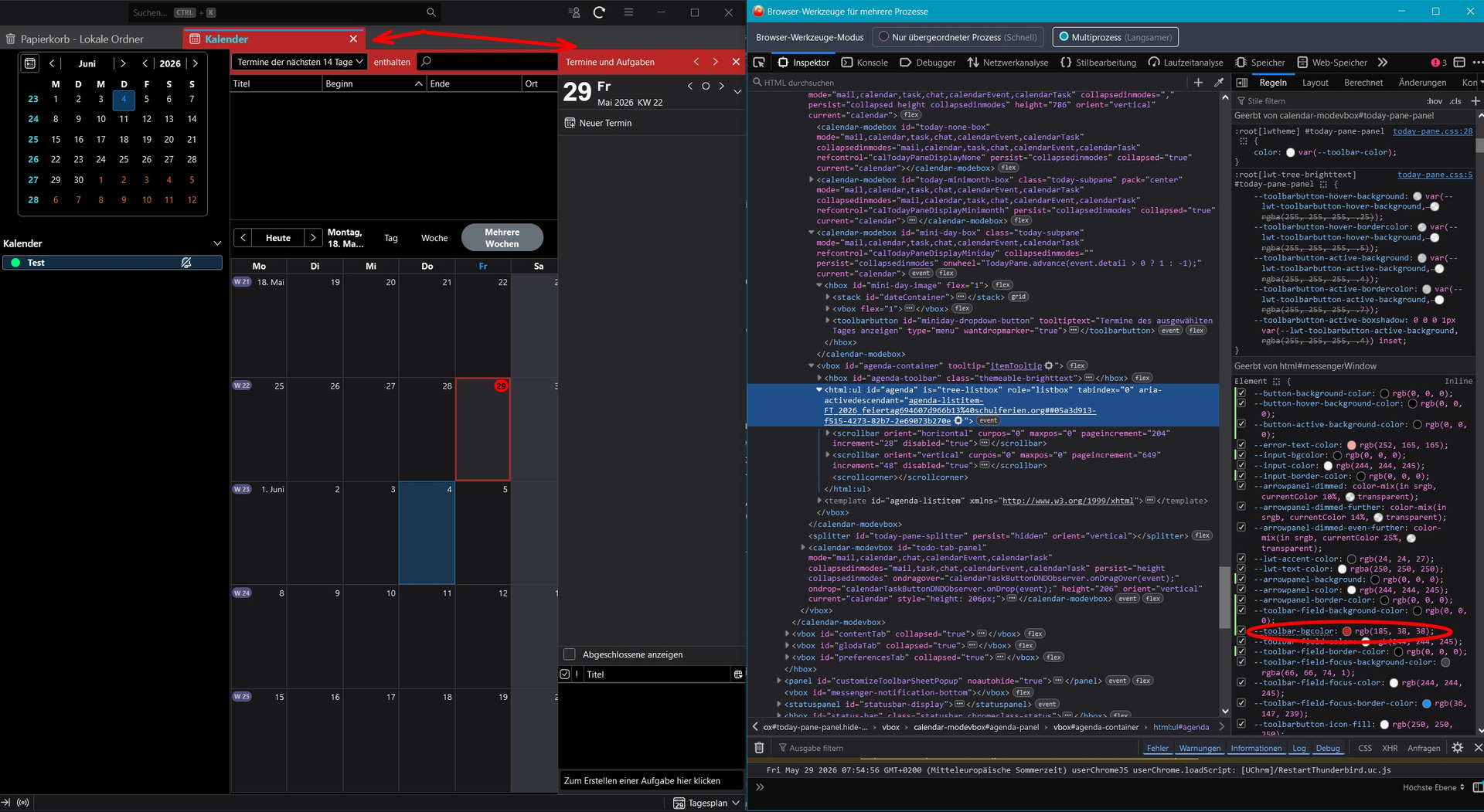Toggle the Test calendar visibility dot

click(x=15, y=263)
